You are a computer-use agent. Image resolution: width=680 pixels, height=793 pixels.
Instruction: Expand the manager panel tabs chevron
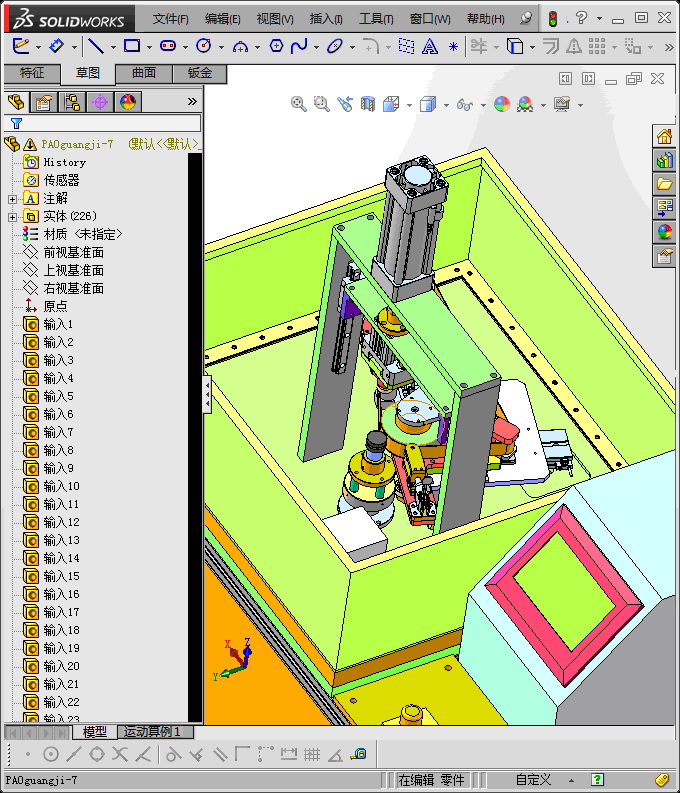click(192, 102)
